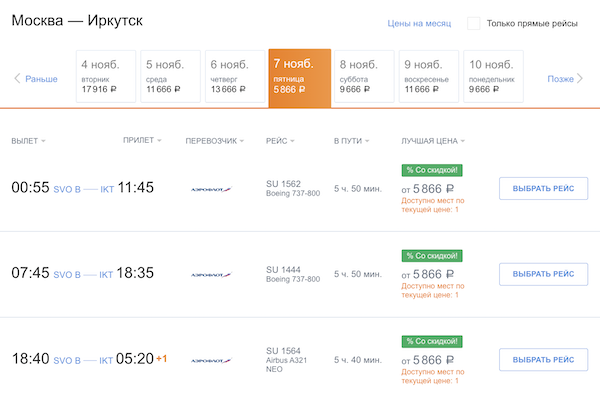This screenshot has width=600, height=402.
Task: Sort by Лучшая цена column
Action: [432, 141]
